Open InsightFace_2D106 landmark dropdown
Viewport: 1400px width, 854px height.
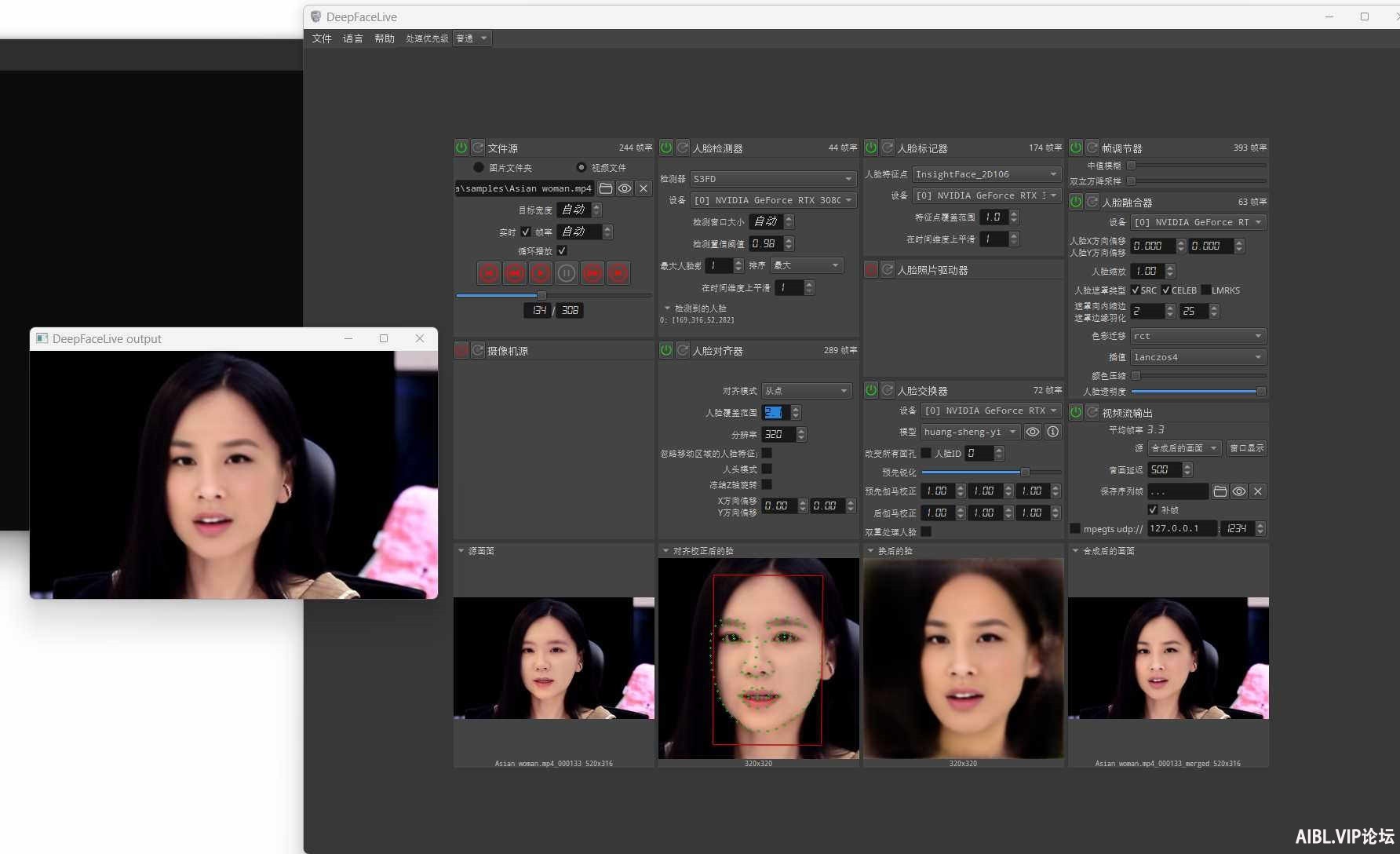[x=987, y=174]
